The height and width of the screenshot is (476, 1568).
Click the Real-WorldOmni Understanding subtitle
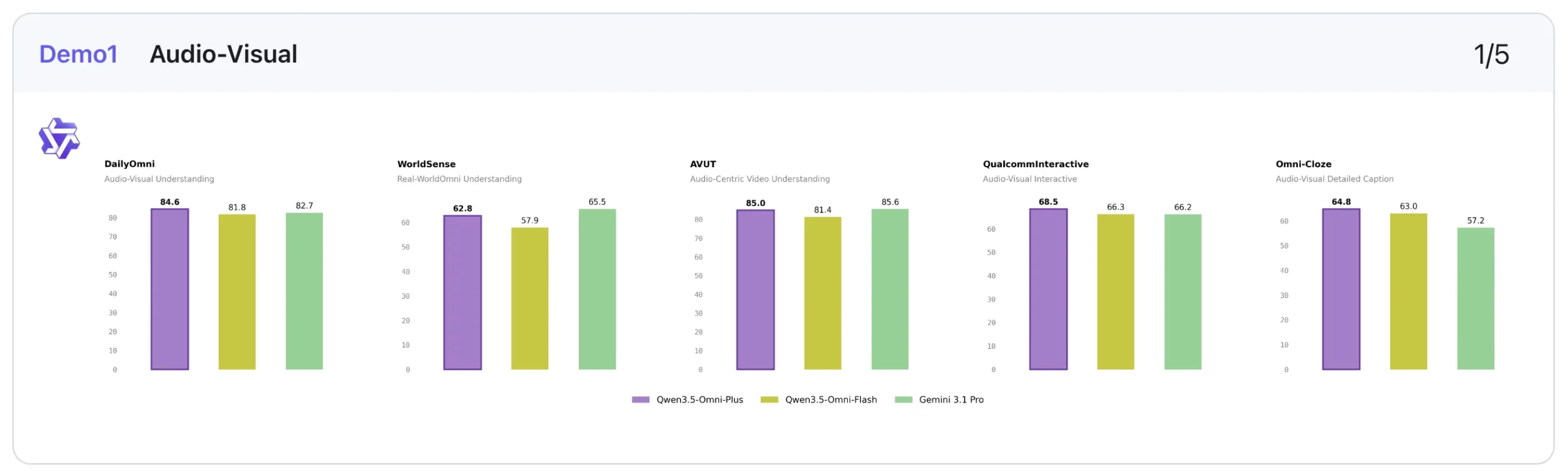[459, 179]
